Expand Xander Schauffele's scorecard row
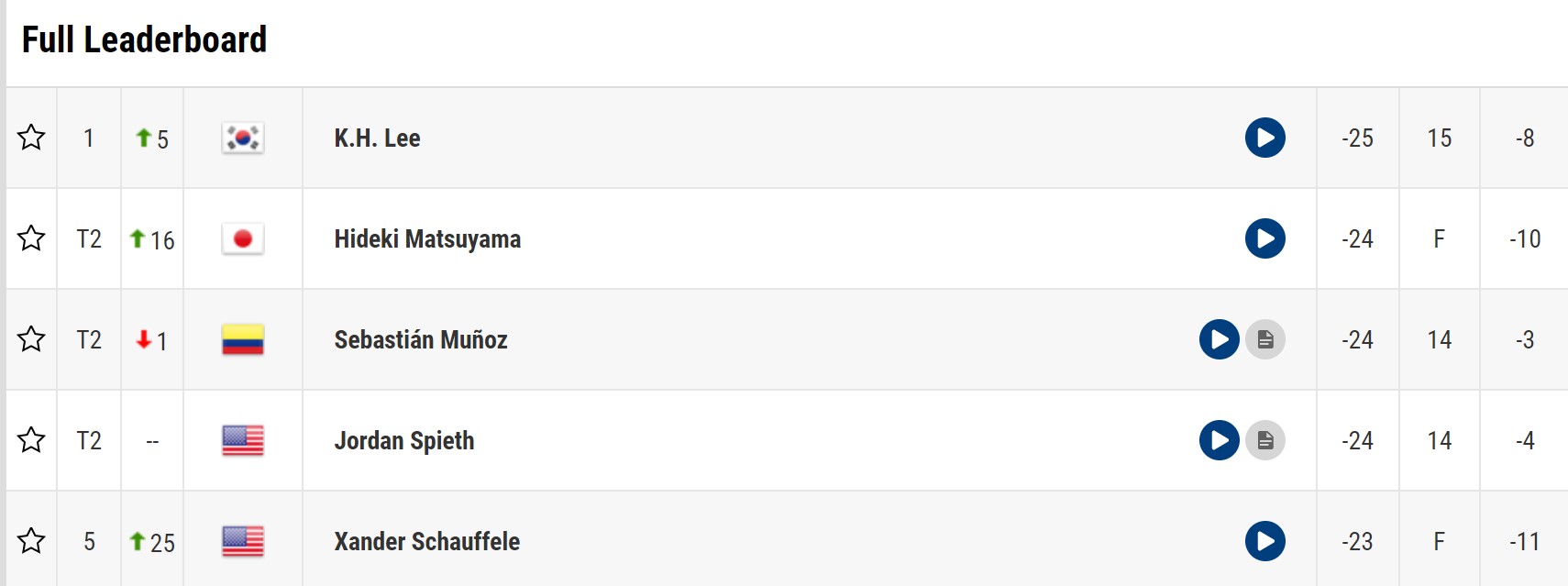Image resolution: width=1568 pixels, height=586 pixels. (787, 539)
